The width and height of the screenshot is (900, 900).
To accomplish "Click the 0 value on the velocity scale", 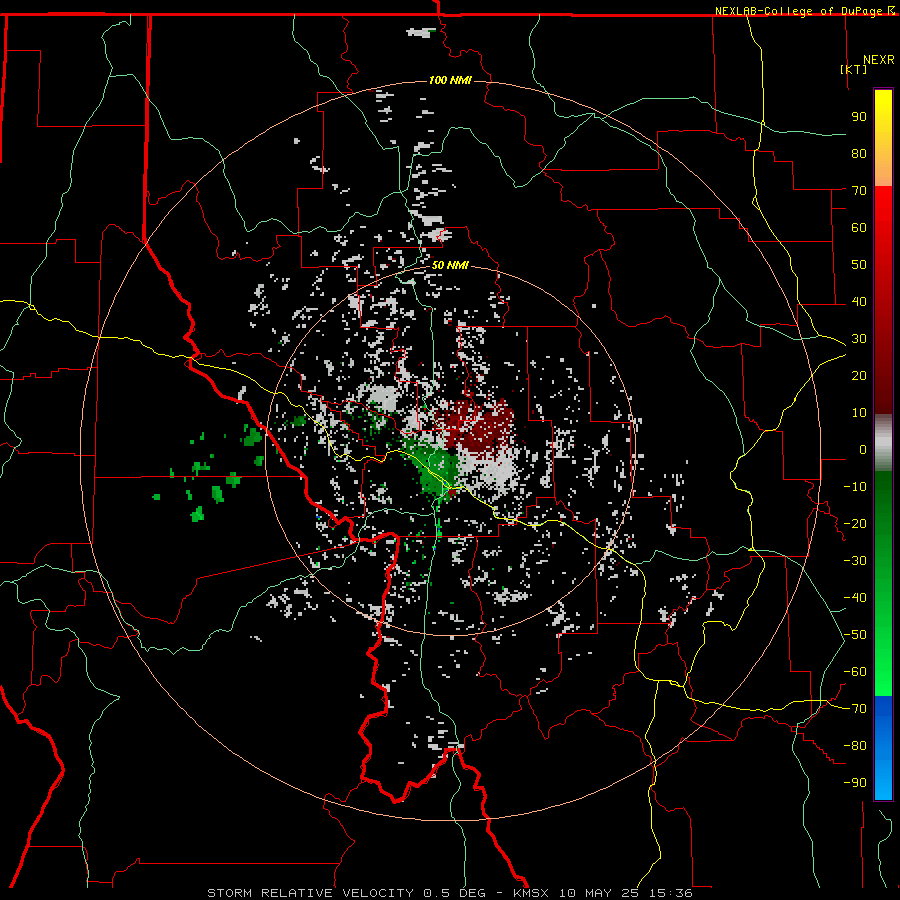I will point(863,450).
